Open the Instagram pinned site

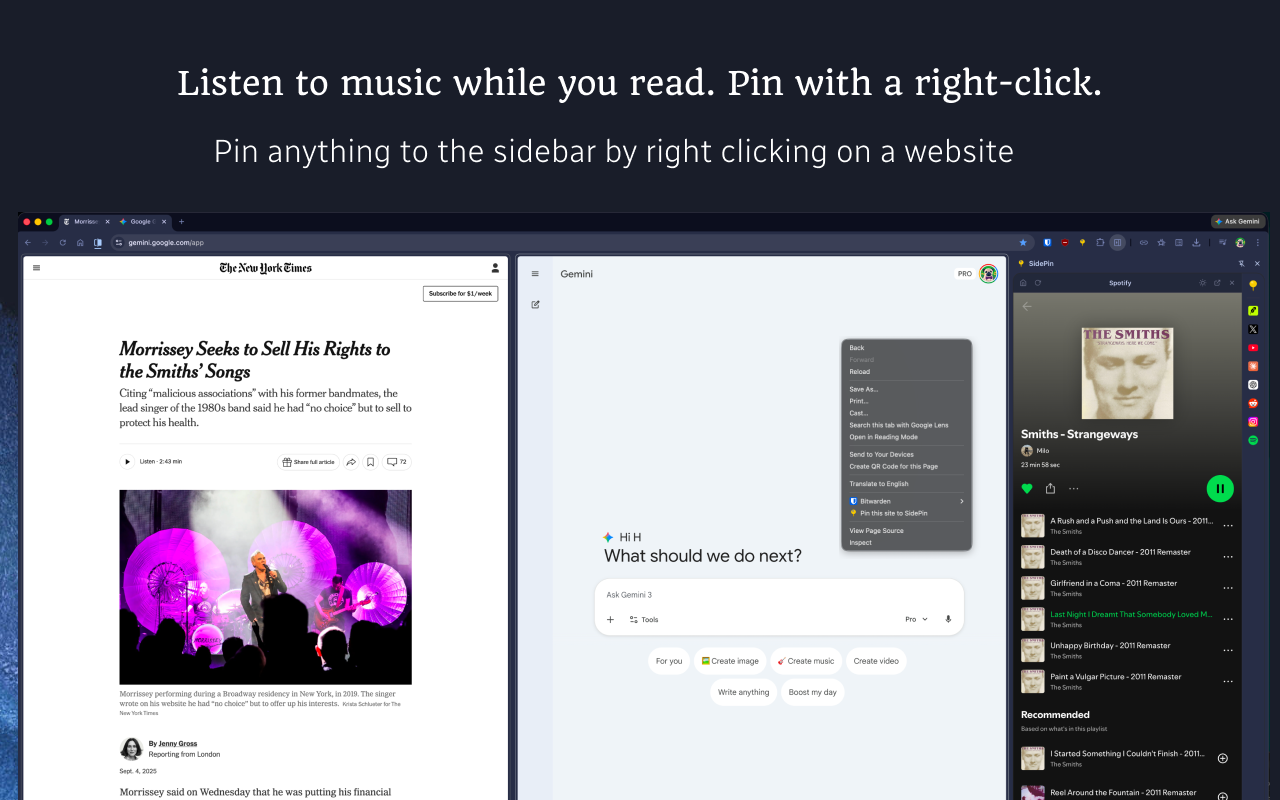click(1253, 422)
